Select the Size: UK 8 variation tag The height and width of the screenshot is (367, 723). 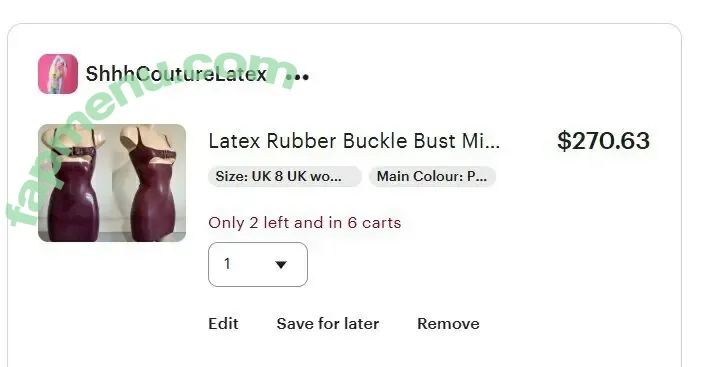284,177
